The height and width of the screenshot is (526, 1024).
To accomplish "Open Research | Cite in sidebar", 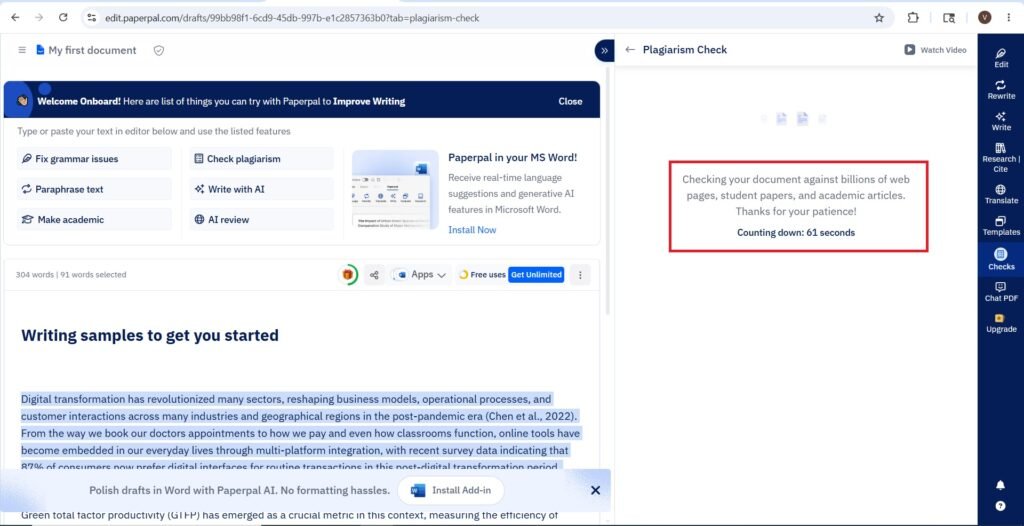I will (1001, 157).
